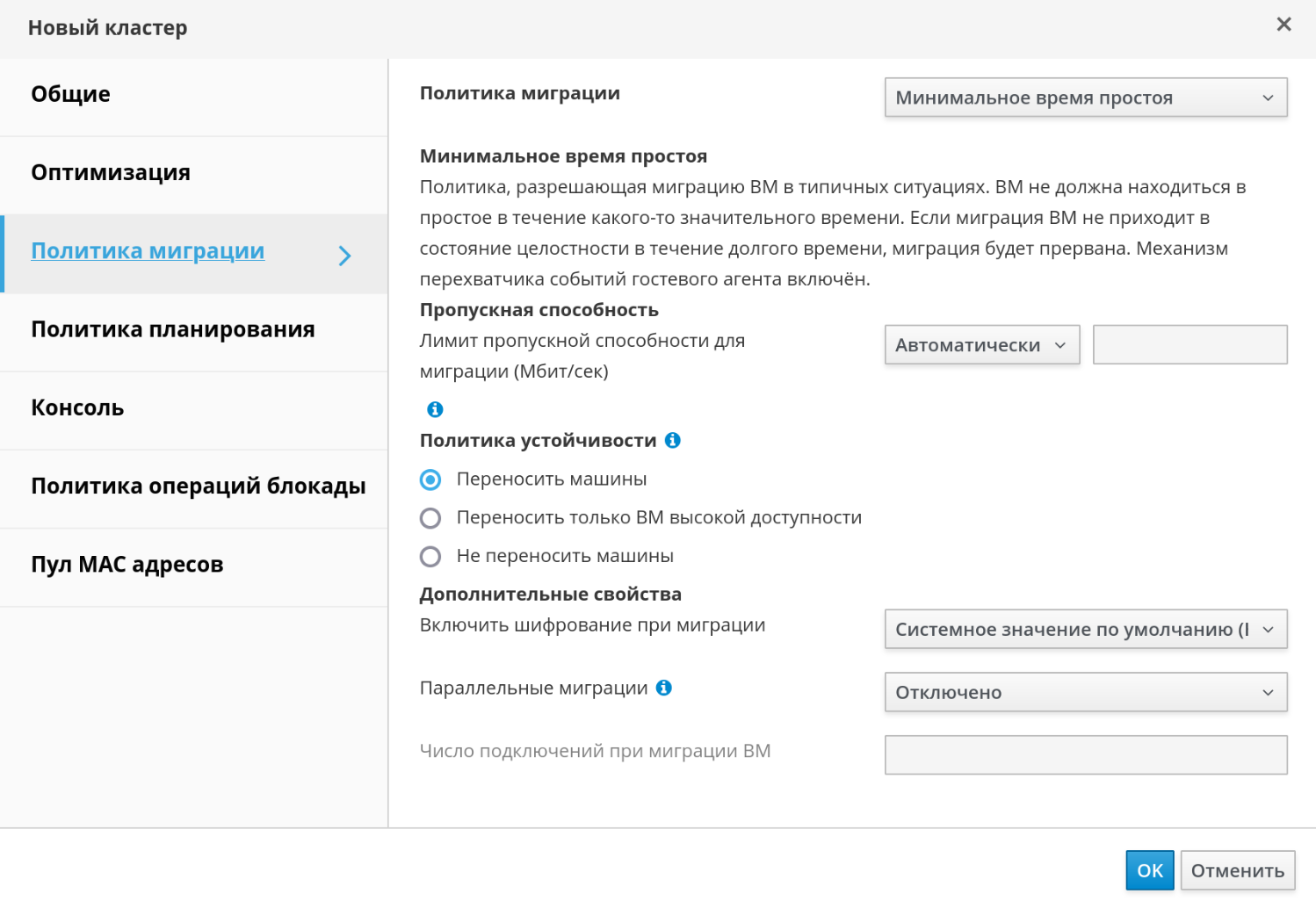Open Оптимизация tab

111,173
